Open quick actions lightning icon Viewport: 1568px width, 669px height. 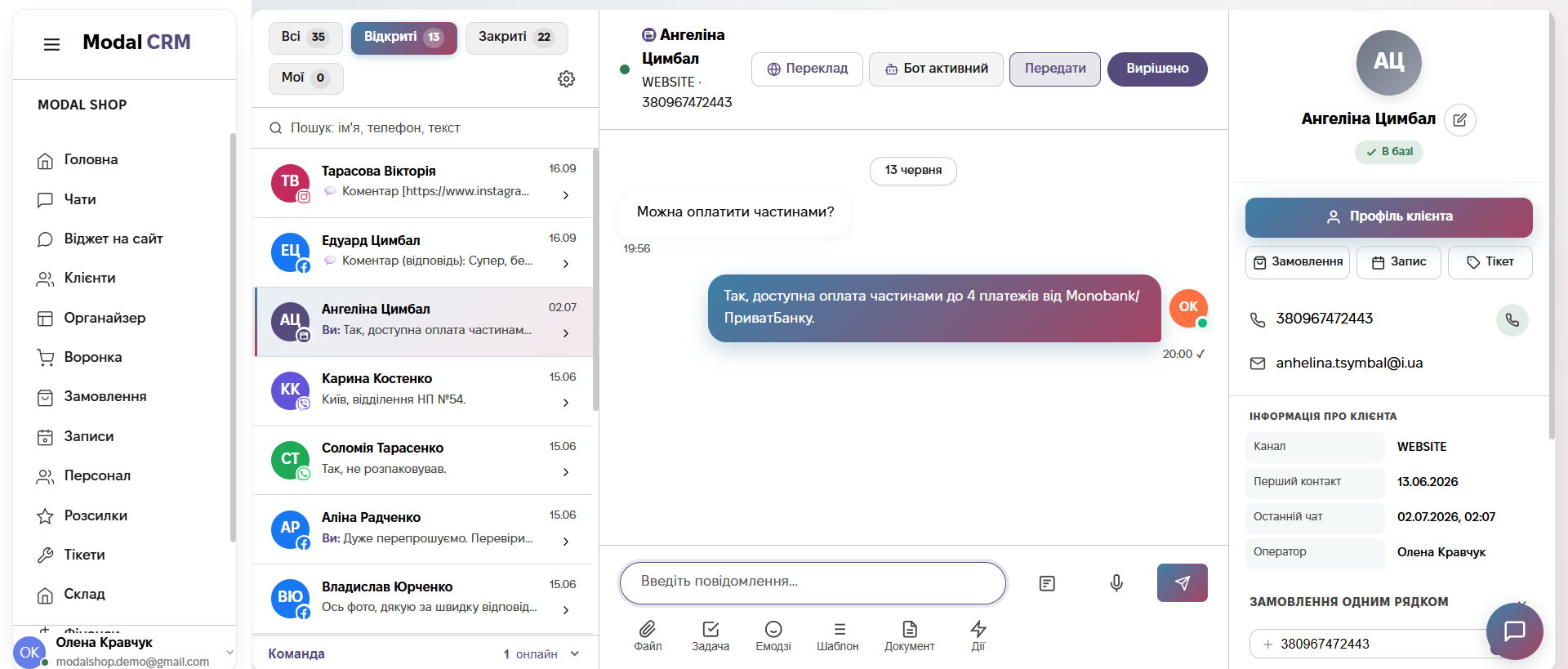point(978,635)
